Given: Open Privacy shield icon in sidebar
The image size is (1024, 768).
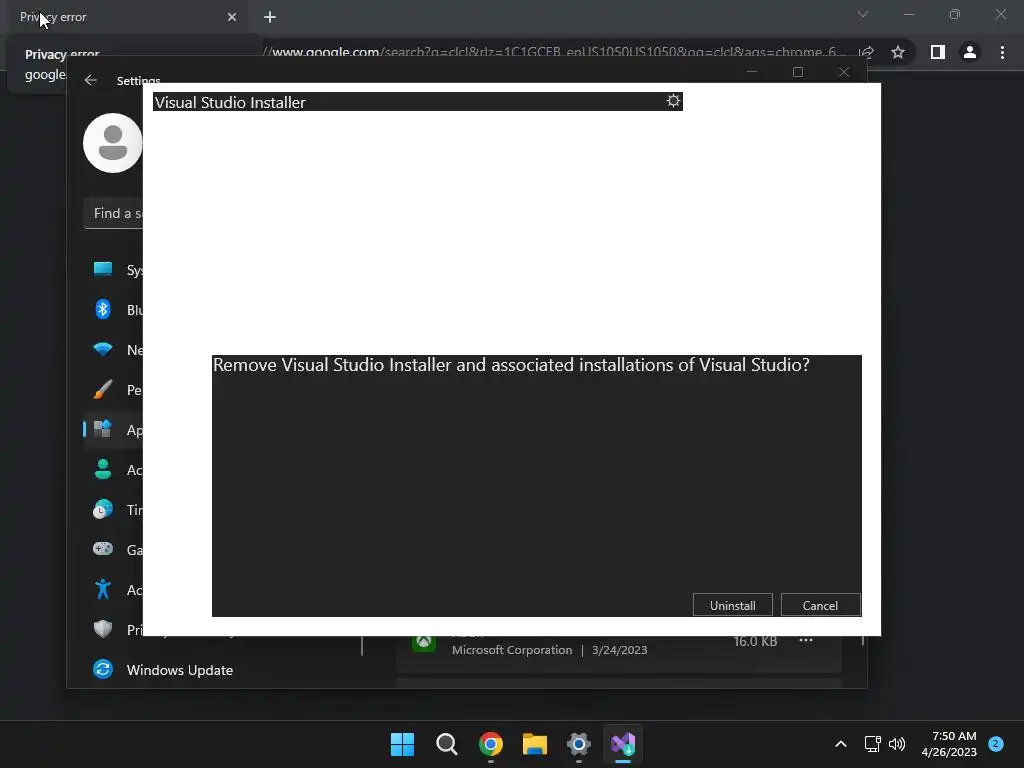Looking at the screenshot, I should [x=103, y=629].
